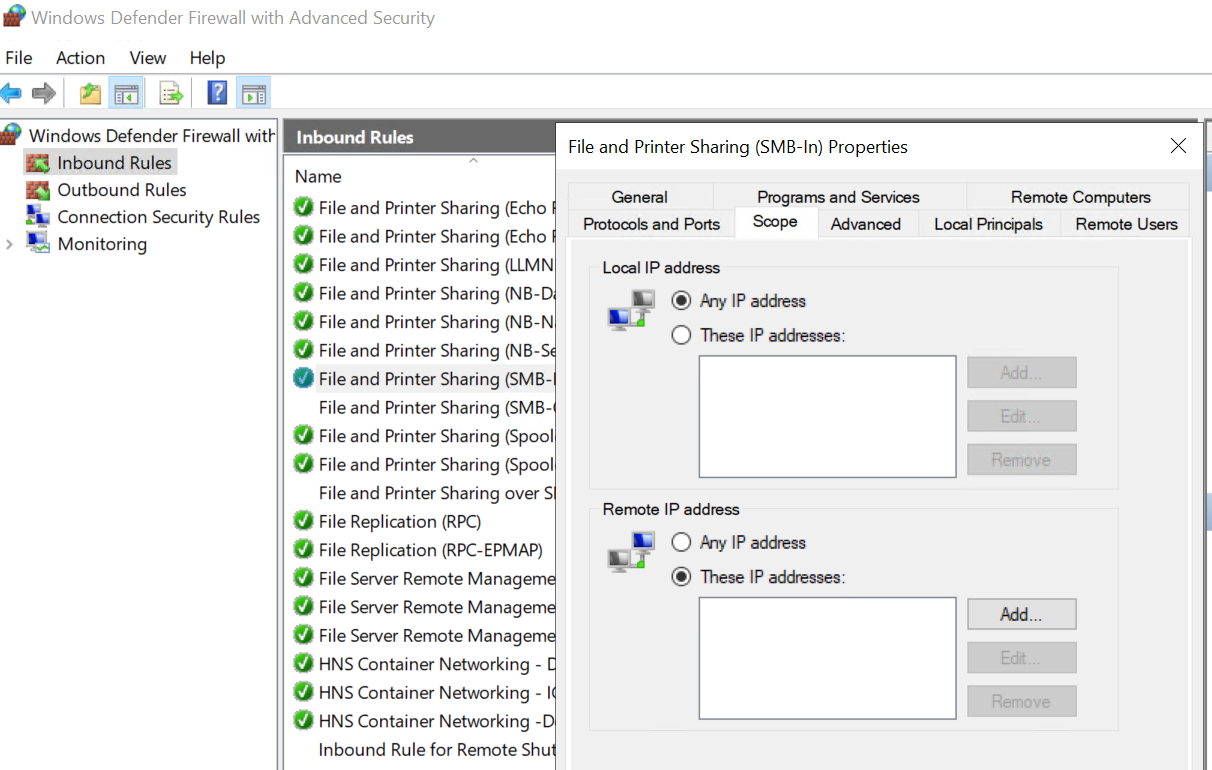Switch to the Remote Users tab
Image resolution: width=1212 pixels, height=770 pixels.
1126,224
